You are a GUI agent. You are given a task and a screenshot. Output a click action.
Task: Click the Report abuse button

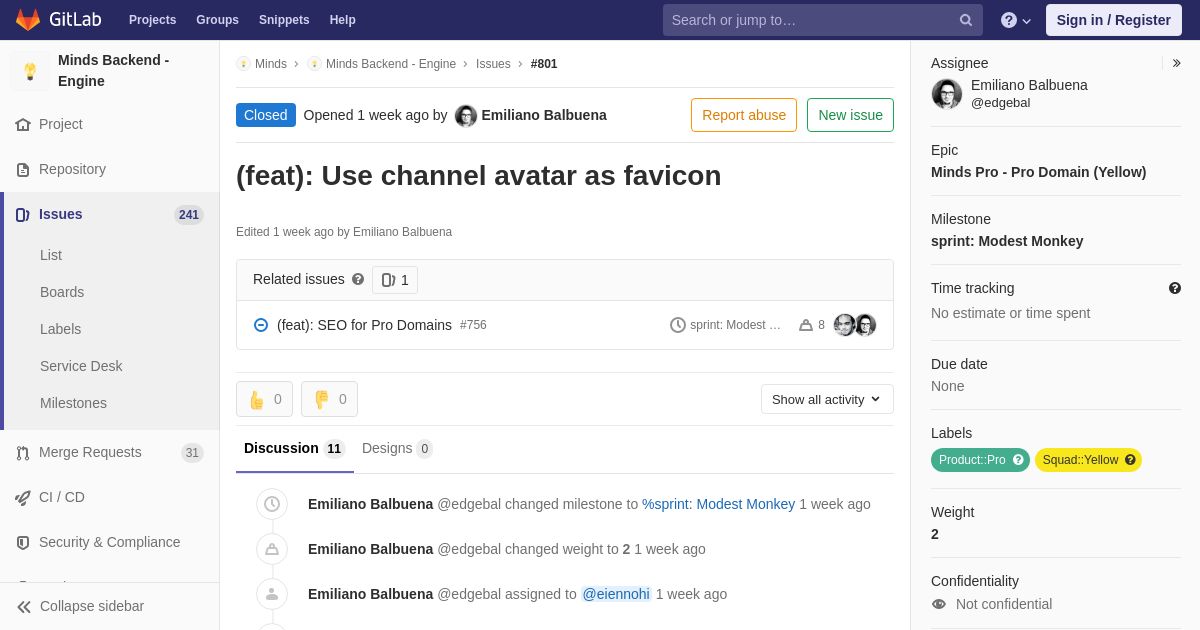tap(744, 115)
